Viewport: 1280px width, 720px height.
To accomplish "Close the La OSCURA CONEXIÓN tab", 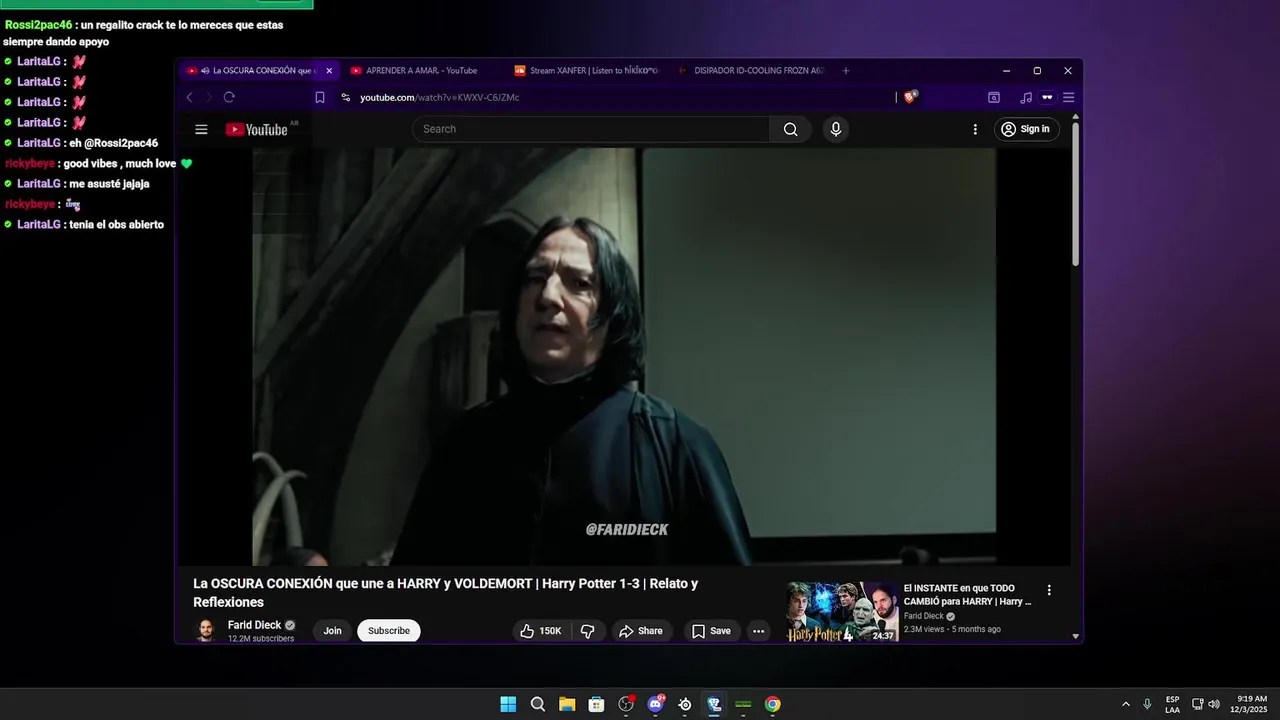I will [329, 71].
